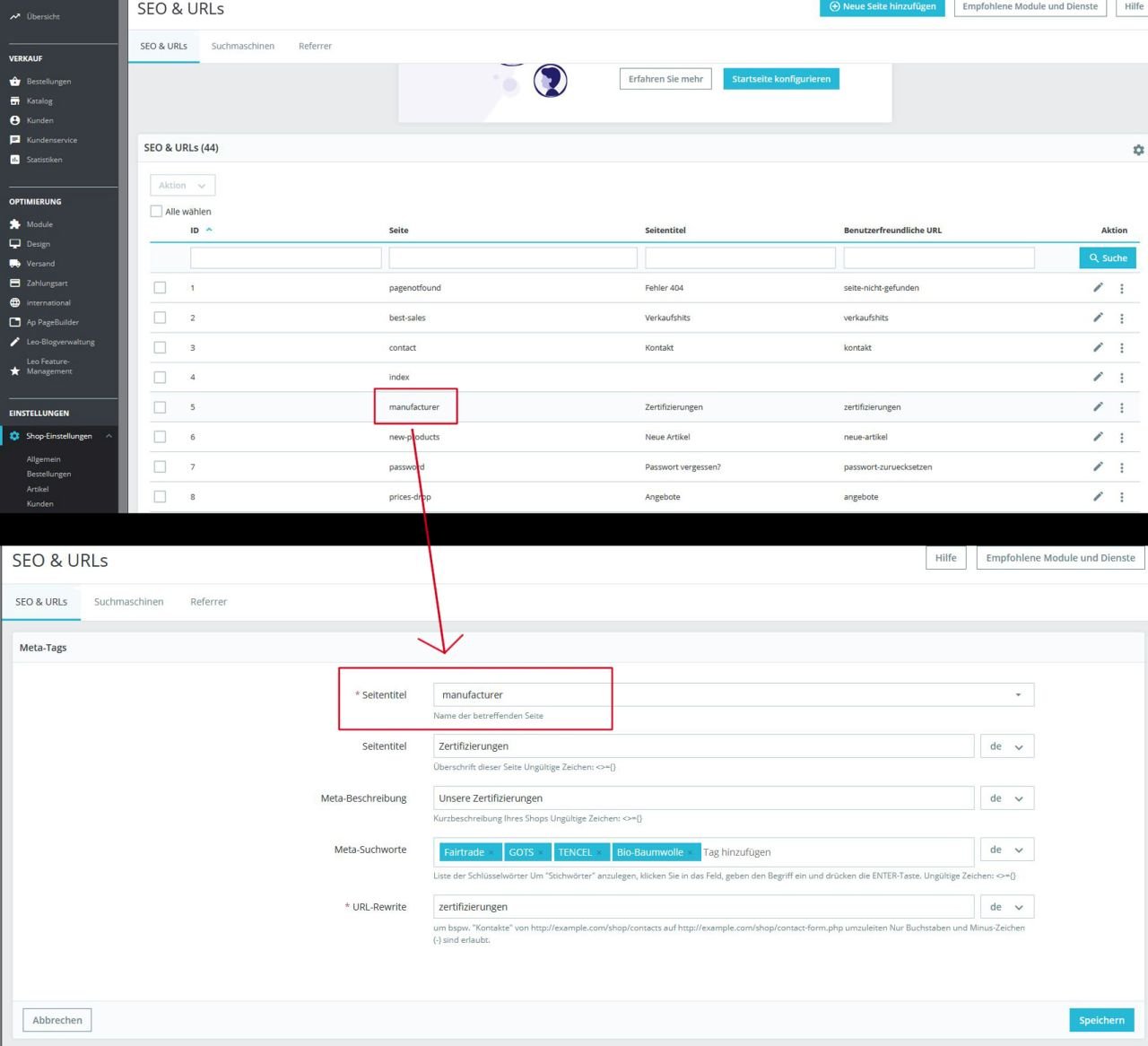Open the Katalog sidebar entry
This screenshot has width=1148, height=1046.
coord(39,101)
